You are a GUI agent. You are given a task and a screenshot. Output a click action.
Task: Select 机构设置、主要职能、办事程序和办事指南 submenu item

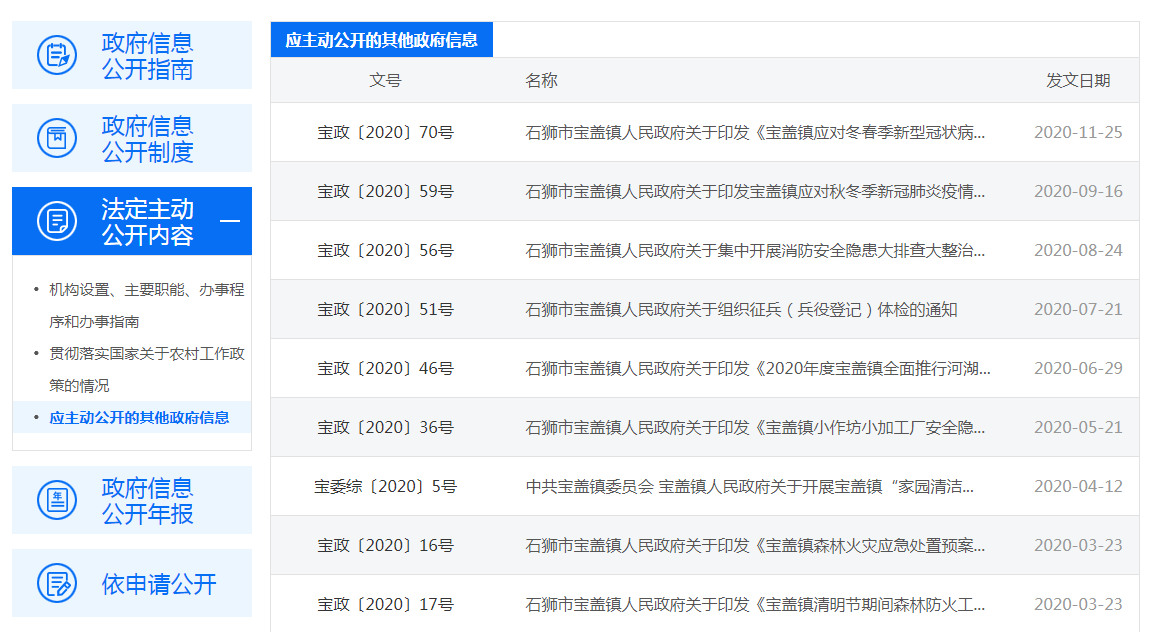tap(146, 305)
